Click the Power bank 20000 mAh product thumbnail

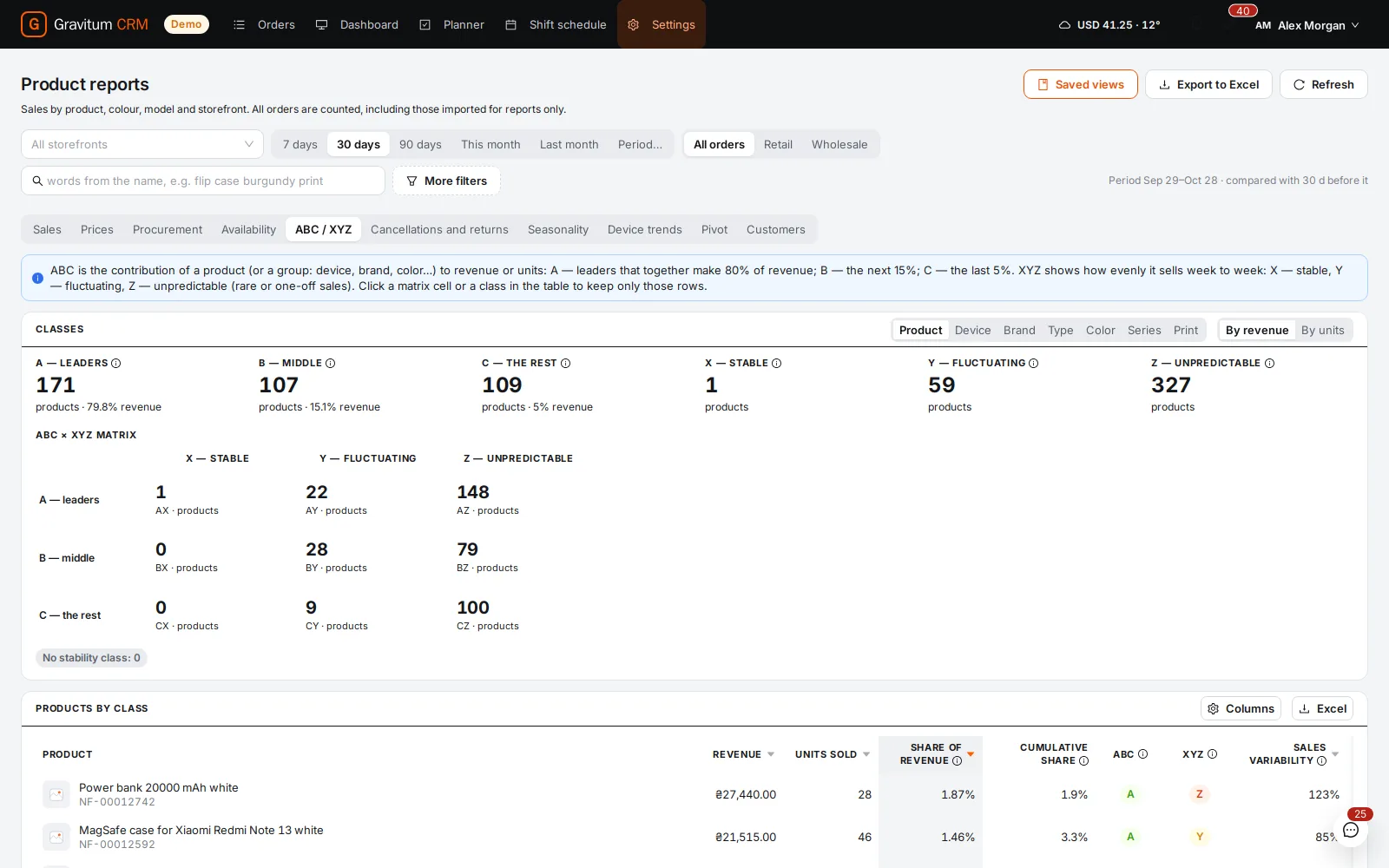coord(56,794)
